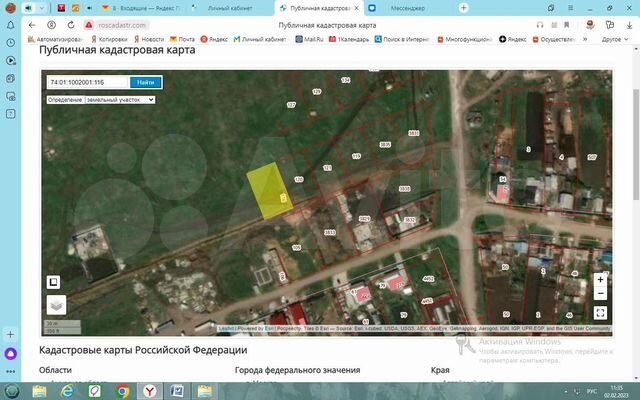Open the Новости bookmark
This screenshot has height=400, width=640.
(x=149, y=39)
